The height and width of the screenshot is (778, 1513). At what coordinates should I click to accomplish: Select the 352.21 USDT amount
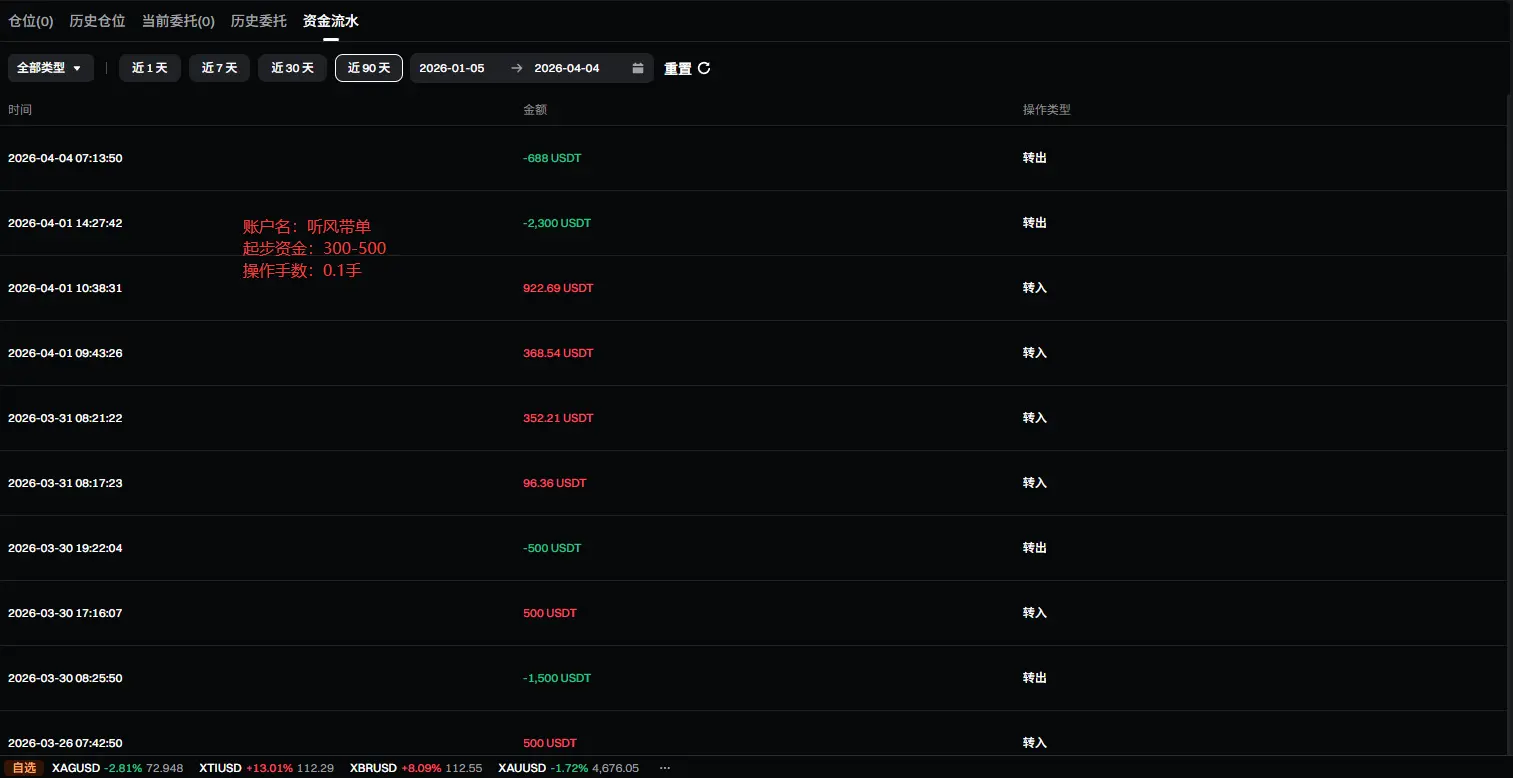(558, 418)
